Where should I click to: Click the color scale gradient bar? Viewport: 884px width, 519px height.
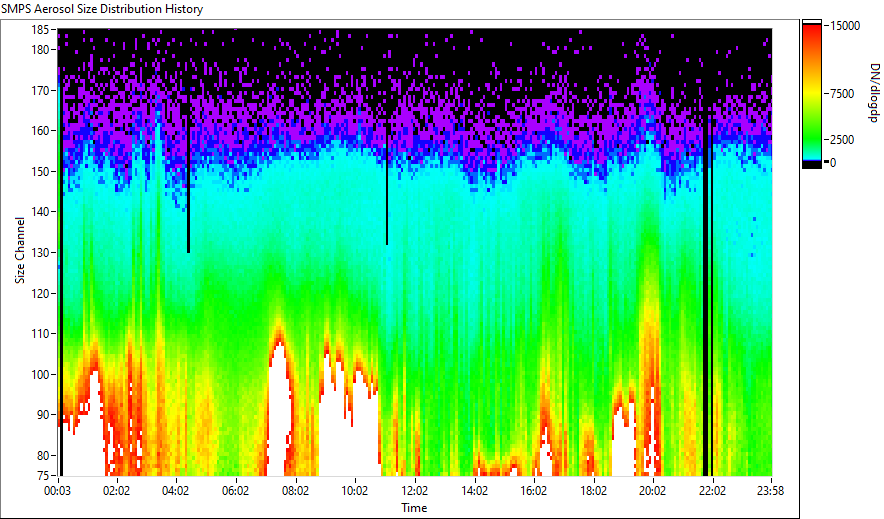(x=812, y=94)
